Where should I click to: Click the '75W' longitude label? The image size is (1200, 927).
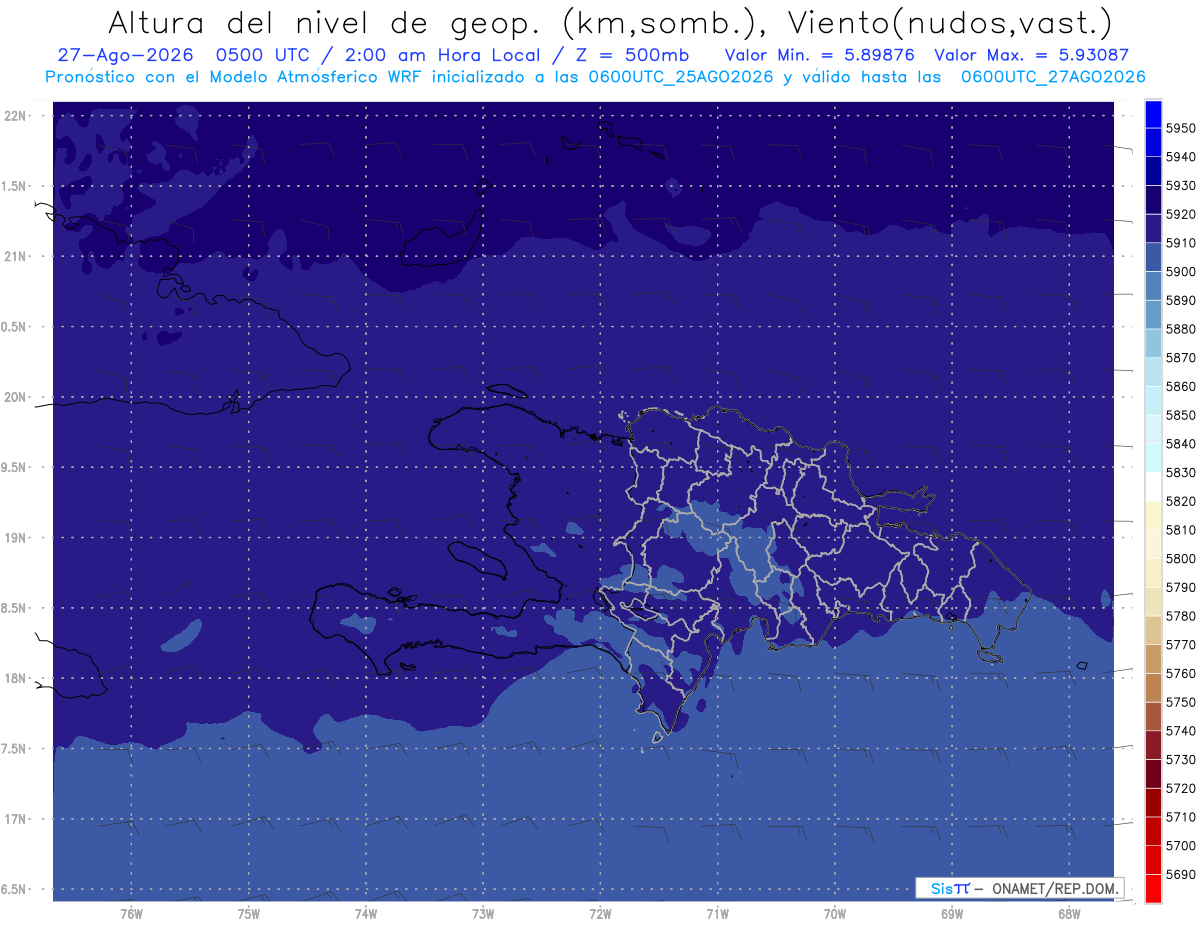tap(249, 913)
